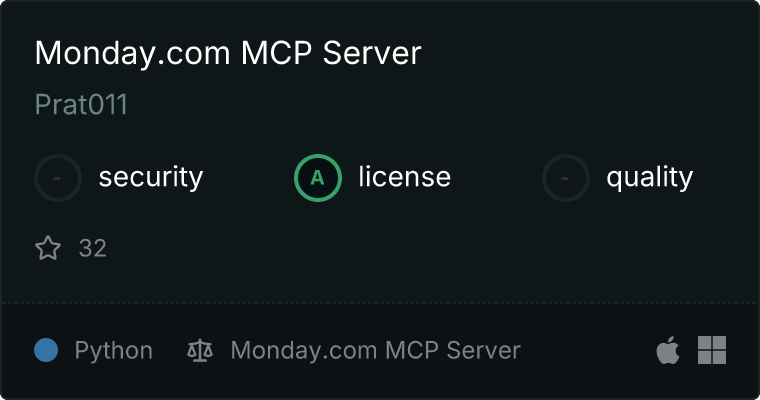Select the license label text
Screen dimensions: 760x400
tap(405, 176)
